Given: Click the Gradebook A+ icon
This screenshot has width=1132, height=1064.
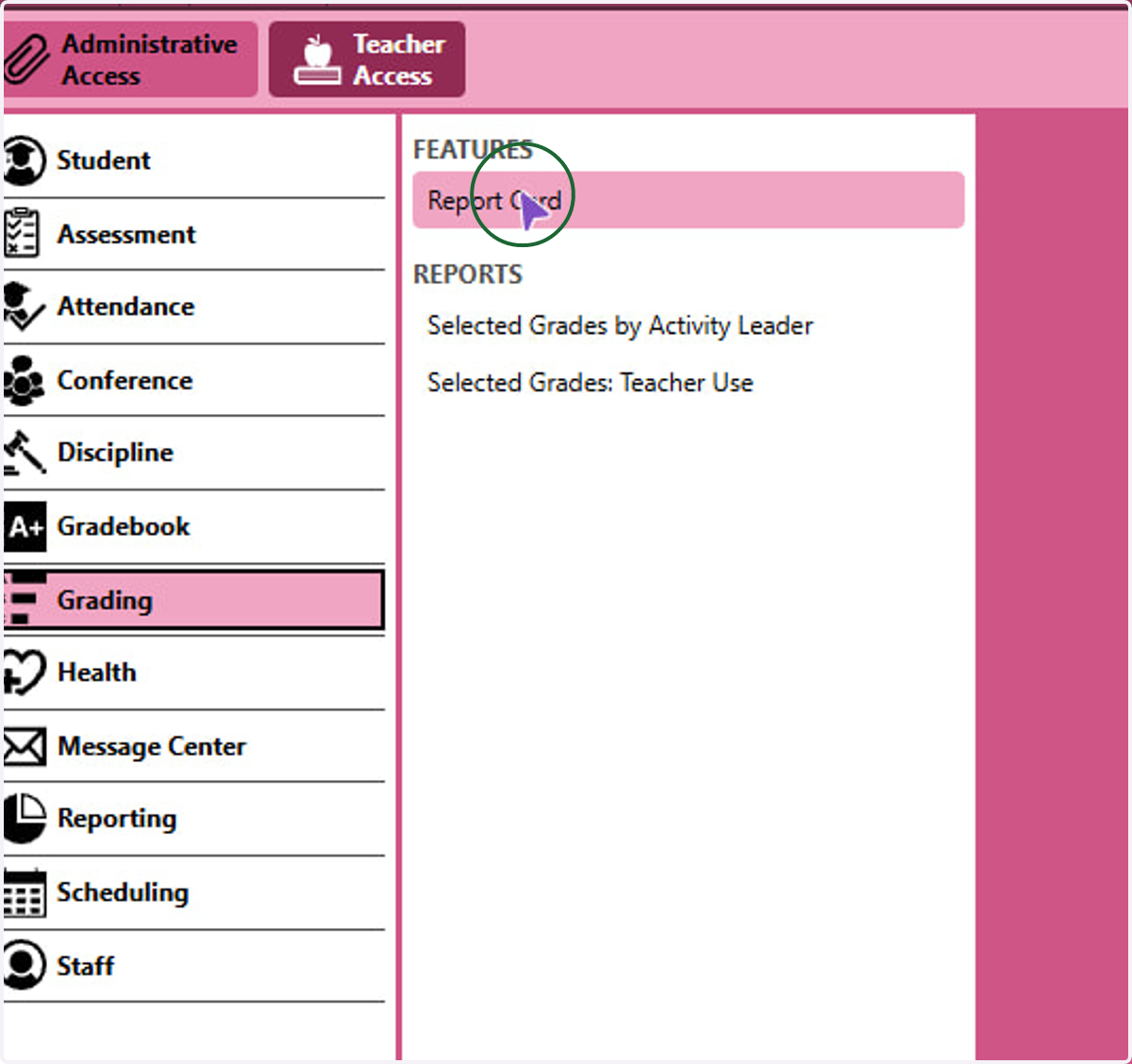Looking at the screenshot, I should click(x=25, y=526).
